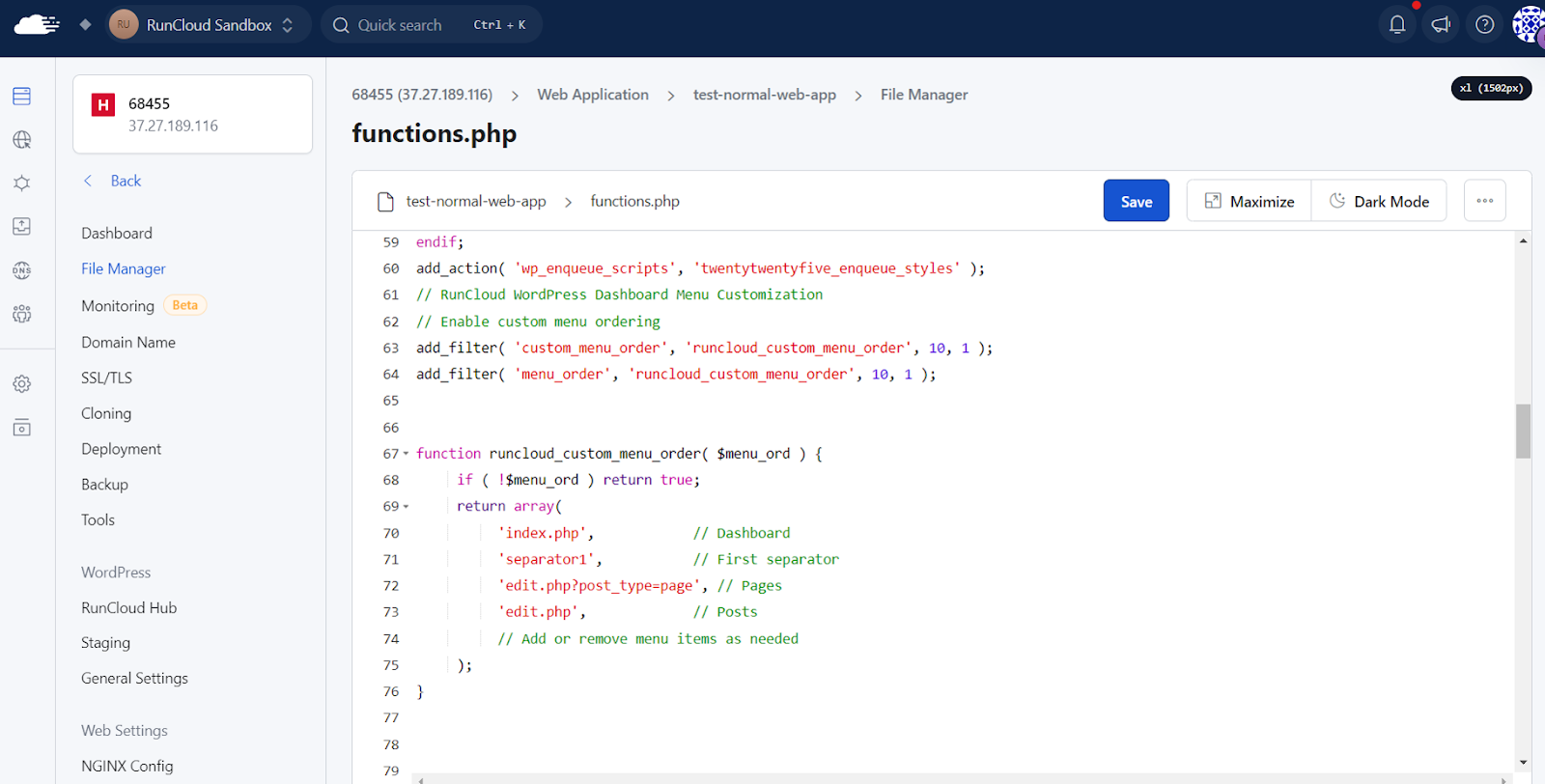Open the RunCloud Sandbox workspace switcher
Screen dimensions: 1545x784
209,25
